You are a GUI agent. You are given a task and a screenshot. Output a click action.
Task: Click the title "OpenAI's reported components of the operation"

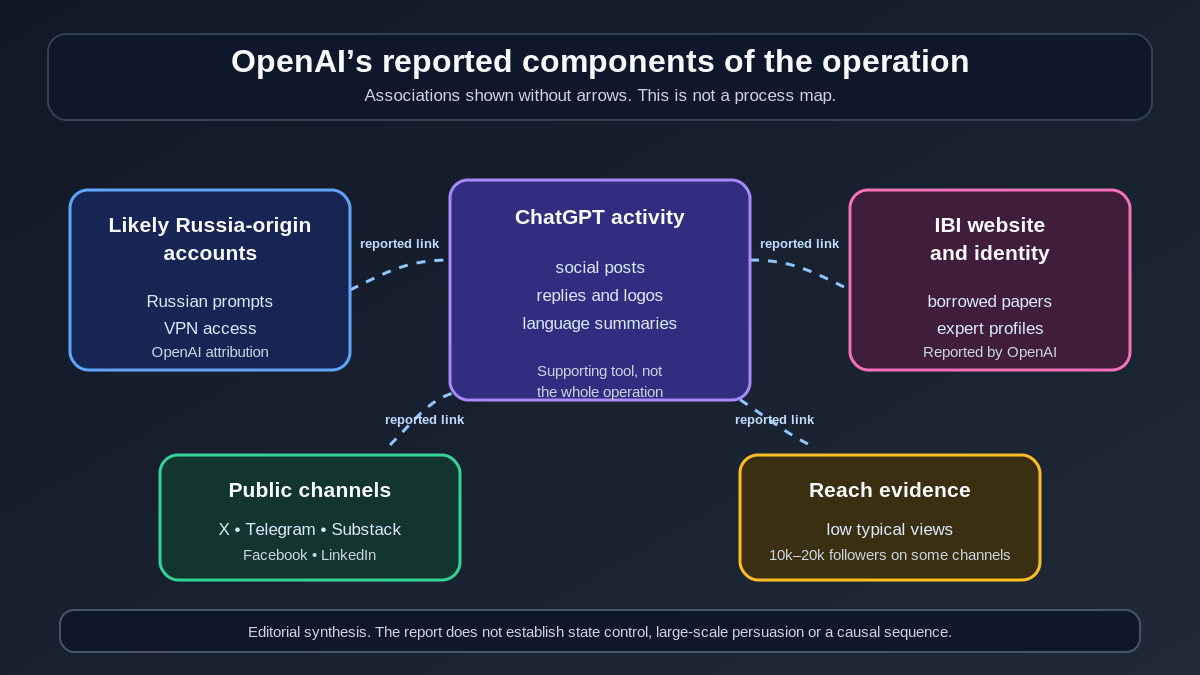[x=600, y=61]
